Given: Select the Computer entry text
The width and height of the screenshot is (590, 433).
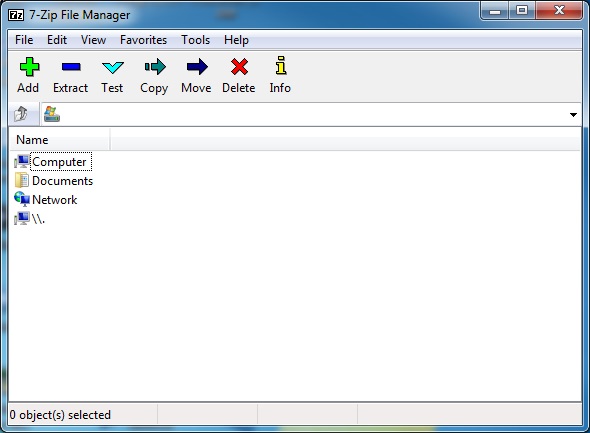Looking at the screenshot, I should tap(59, 162).
